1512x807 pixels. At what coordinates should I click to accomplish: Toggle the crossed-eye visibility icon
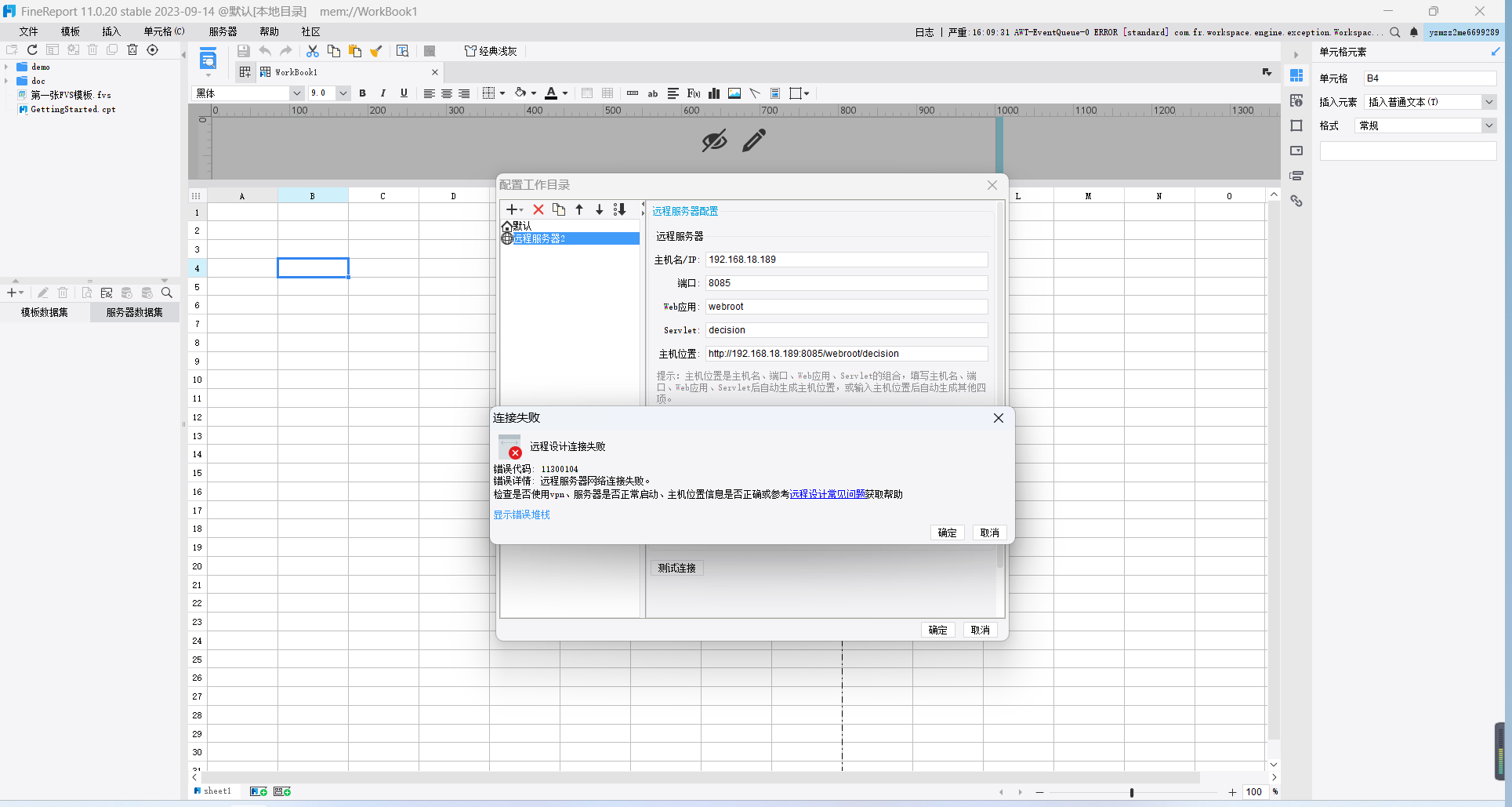coord(714,141)
